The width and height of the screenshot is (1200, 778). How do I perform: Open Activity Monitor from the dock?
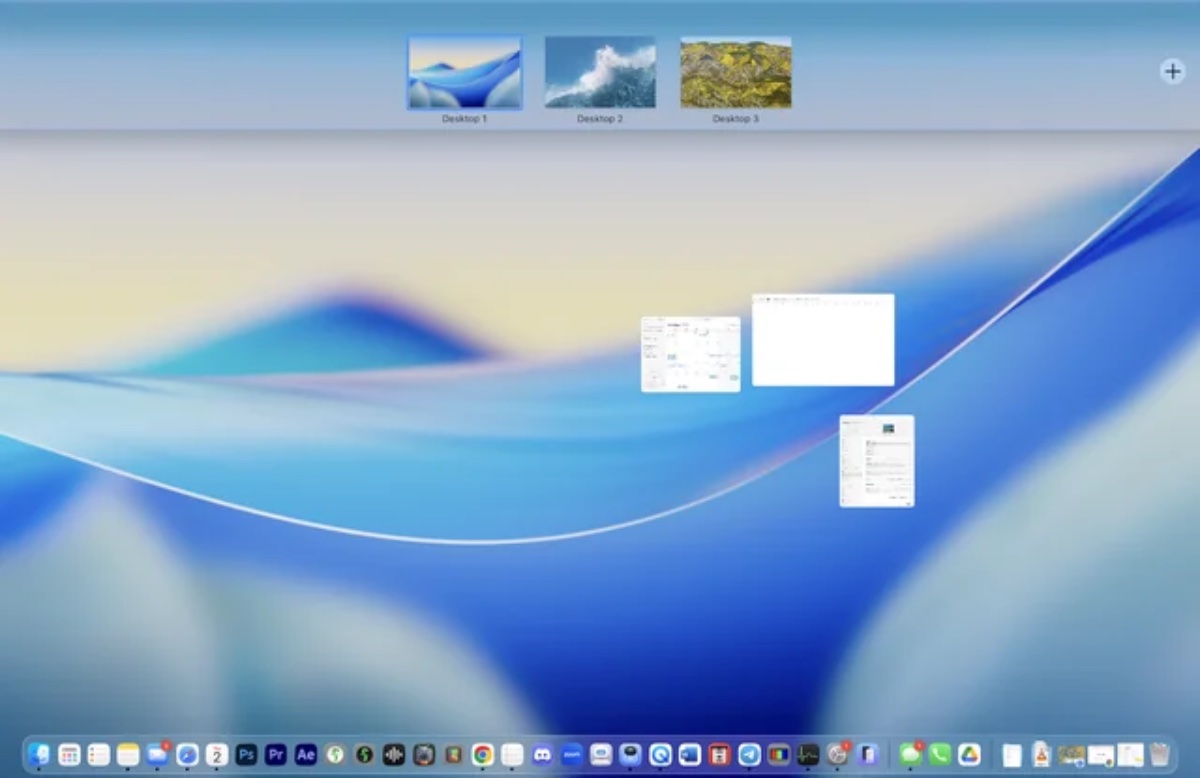(x=808, y=754)
